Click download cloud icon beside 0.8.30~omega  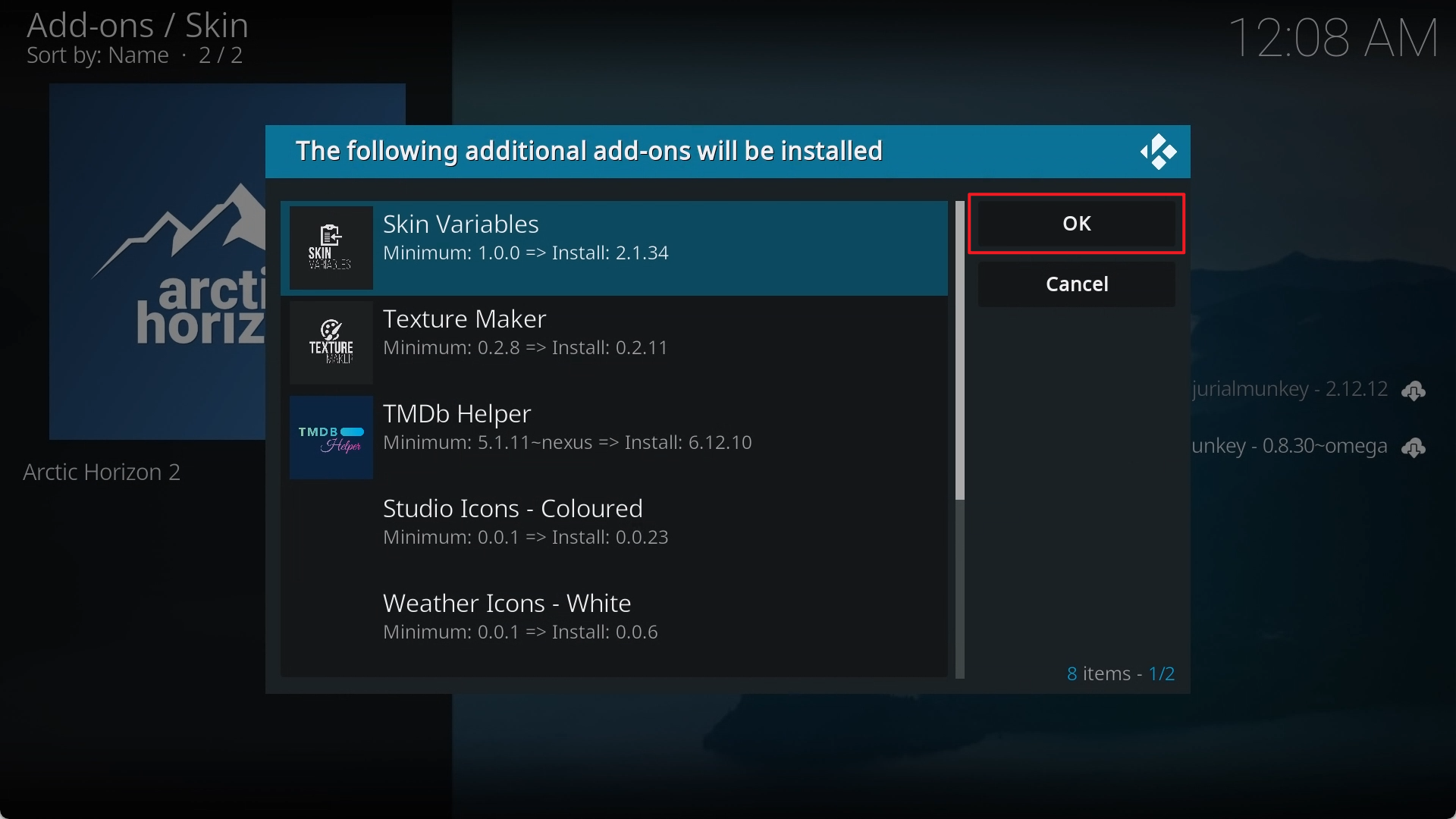click(x=1414, y=447)
